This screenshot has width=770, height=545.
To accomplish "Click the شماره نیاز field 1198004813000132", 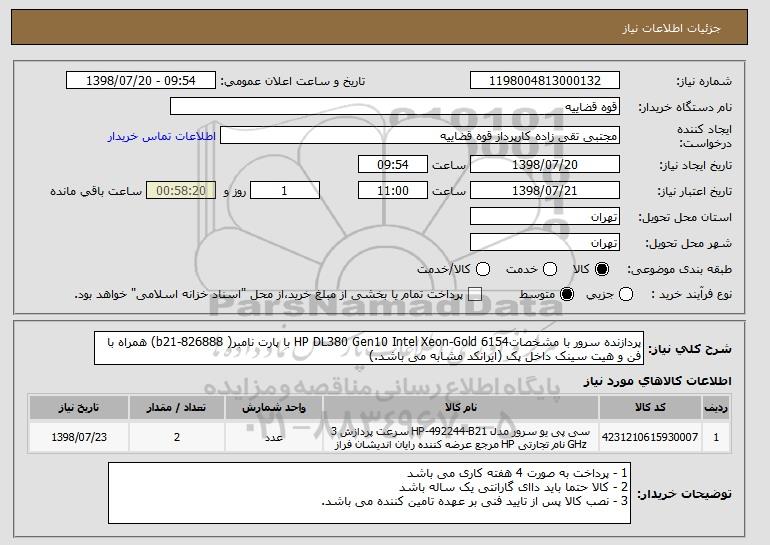I will pos(545,81).
